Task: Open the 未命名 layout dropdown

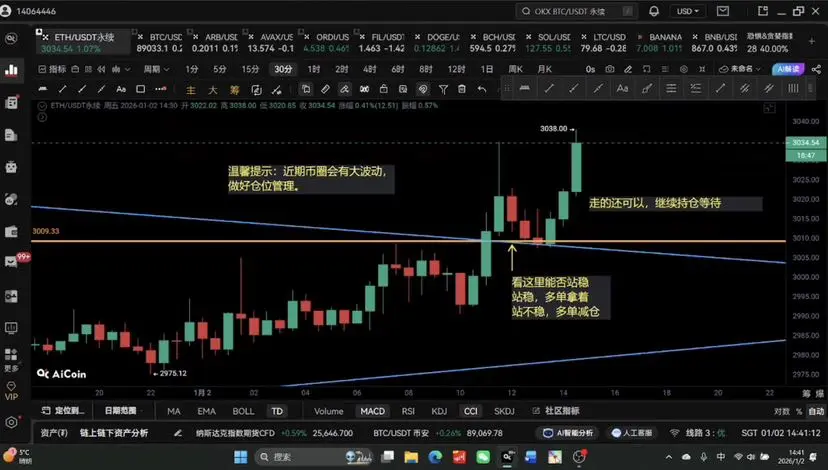Action: coord(740,69)
